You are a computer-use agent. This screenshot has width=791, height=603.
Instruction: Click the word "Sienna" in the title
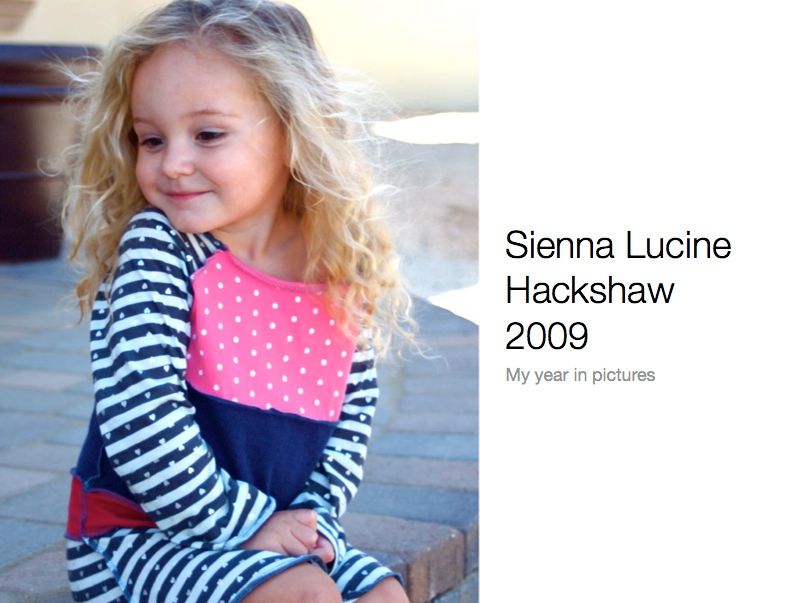[x=559, y=245]
